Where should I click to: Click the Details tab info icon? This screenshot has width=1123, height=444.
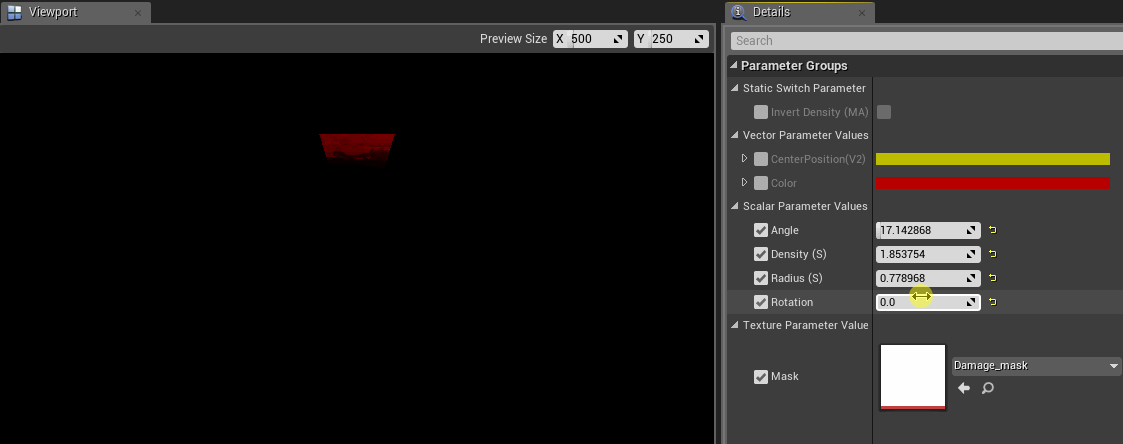click(x=738, y=12)
